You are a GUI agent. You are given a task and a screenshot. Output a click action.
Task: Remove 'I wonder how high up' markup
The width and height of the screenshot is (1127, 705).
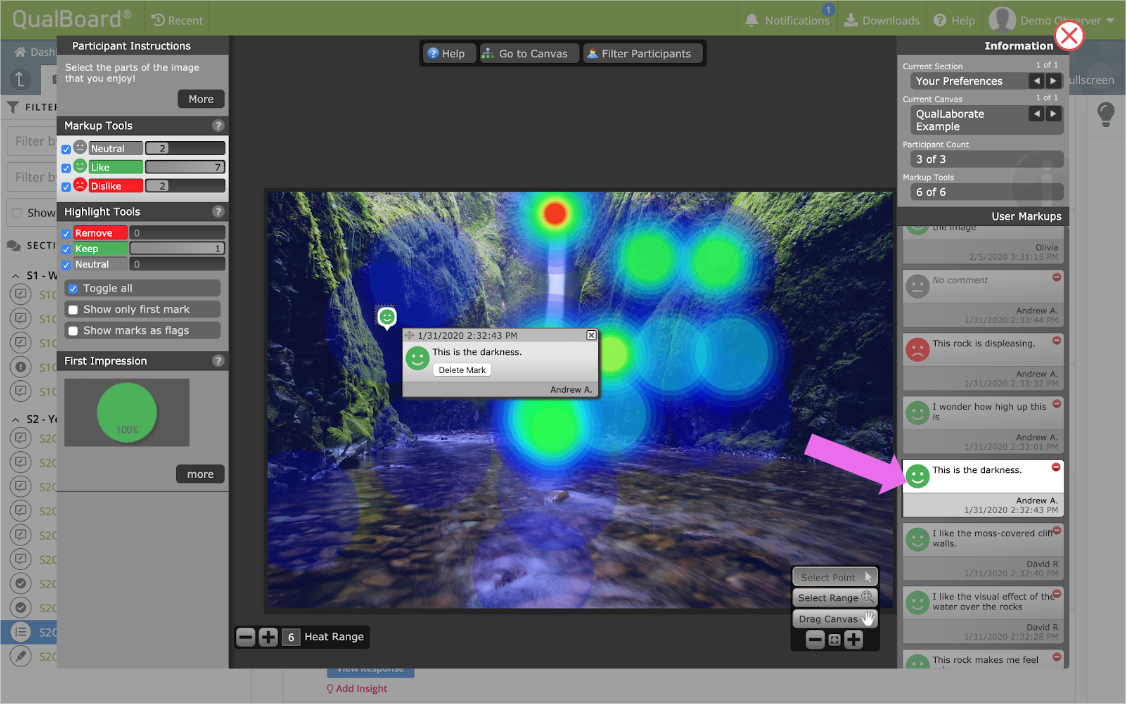pyautogui.click(x=1057, y=404)
